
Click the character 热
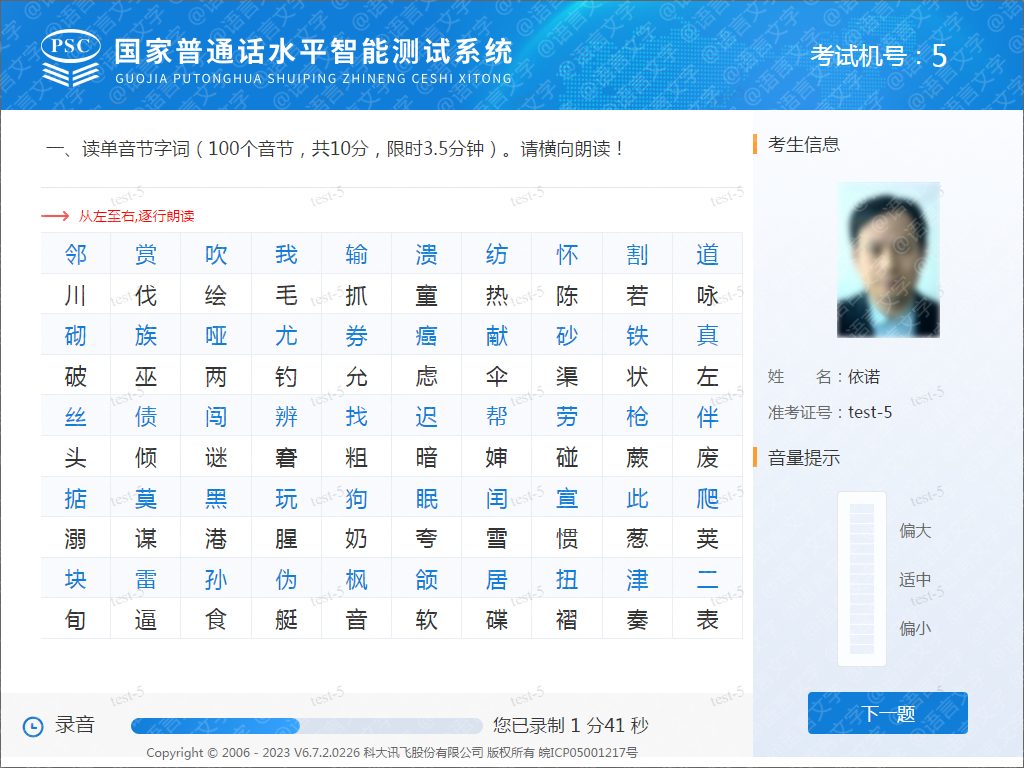[x=497, y=295]
